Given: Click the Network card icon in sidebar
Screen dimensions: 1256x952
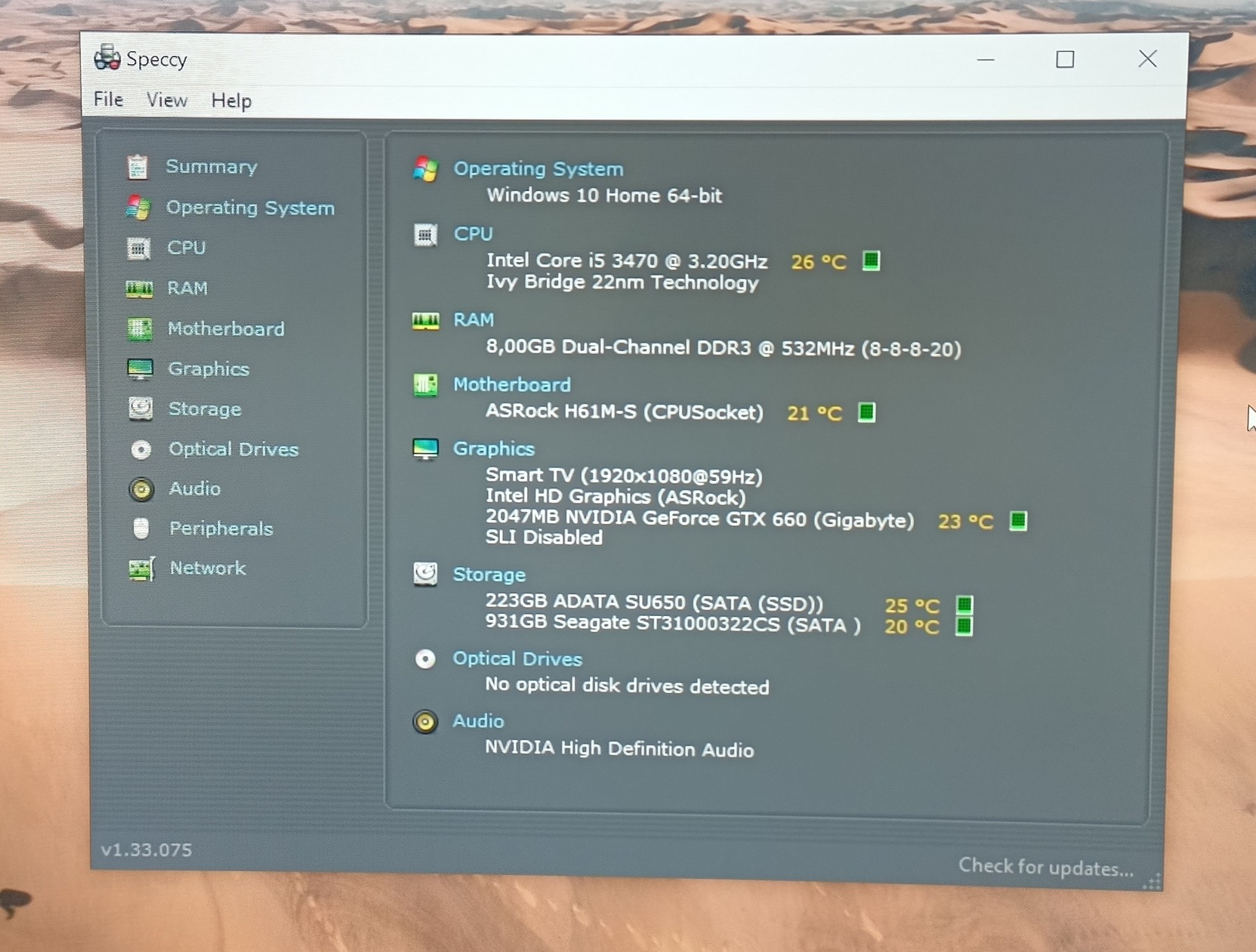Looking at the screenshot, I should pyautogui.click(x=141, y=568).
